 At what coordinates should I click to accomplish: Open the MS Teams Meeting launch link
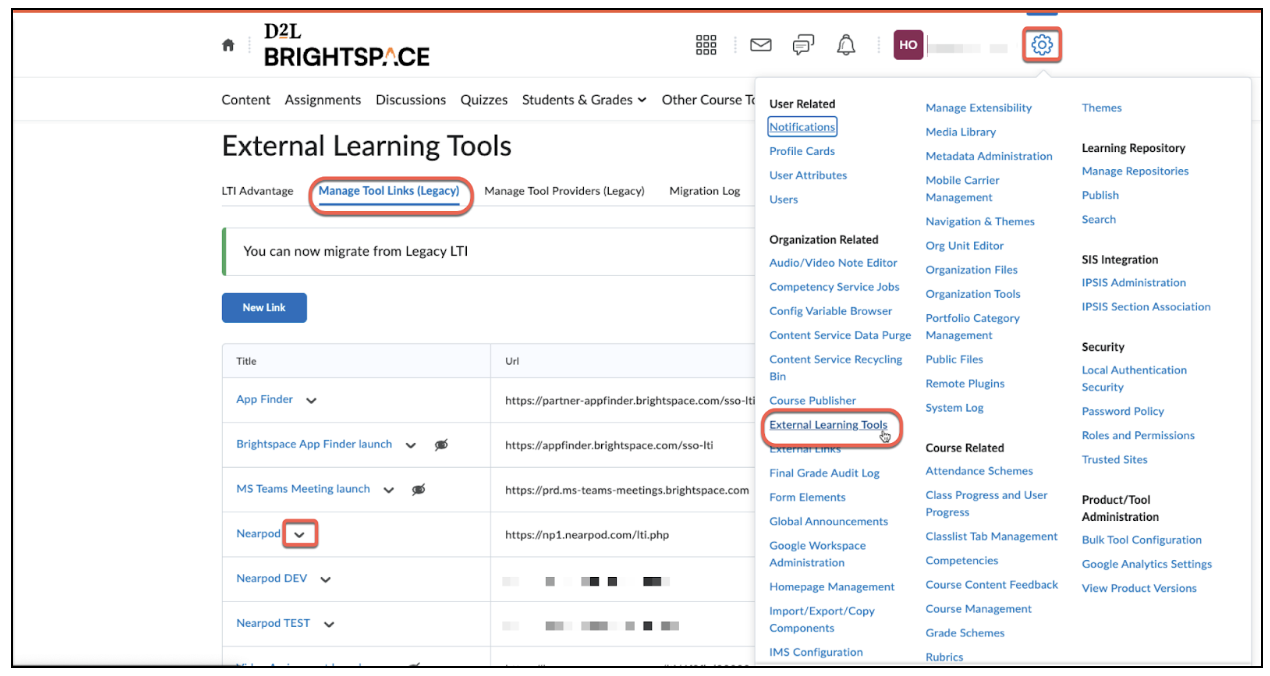point(303,489)
